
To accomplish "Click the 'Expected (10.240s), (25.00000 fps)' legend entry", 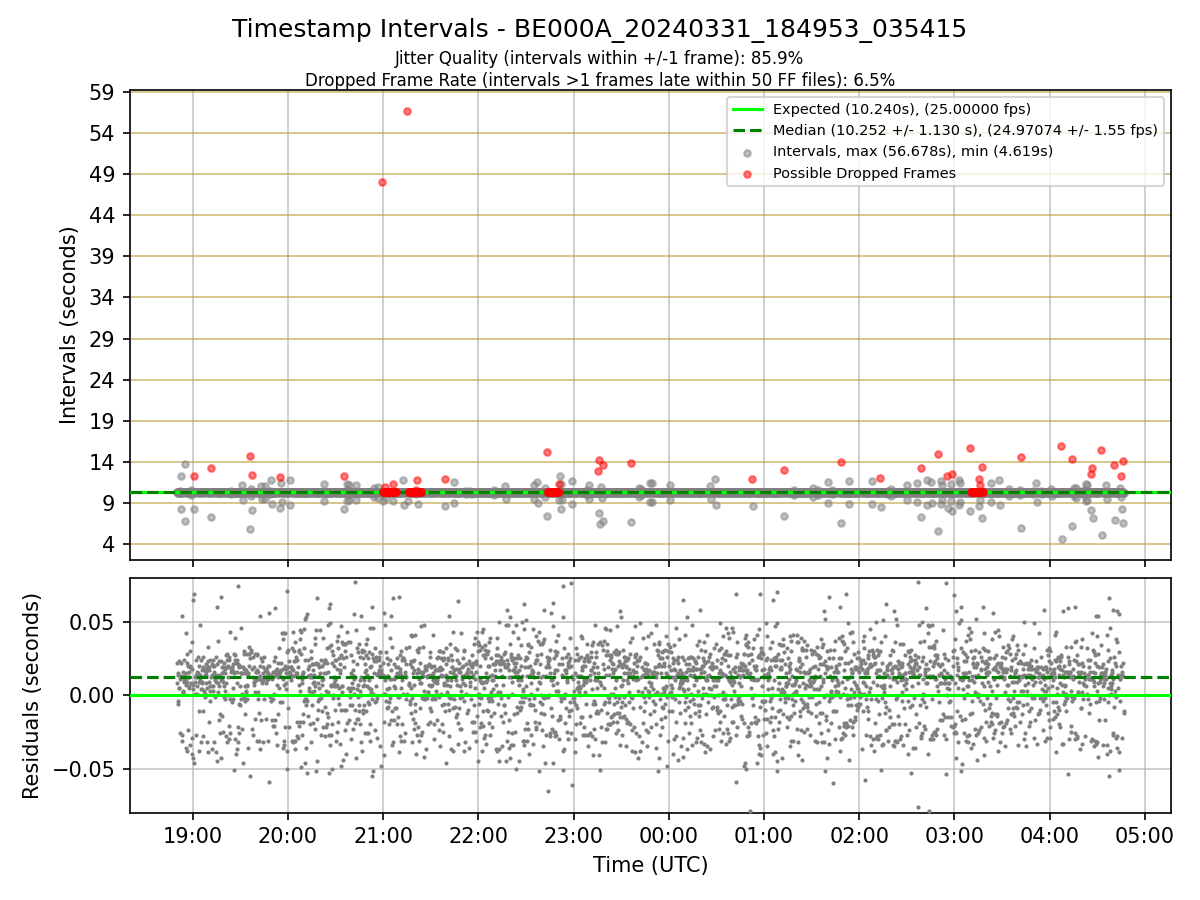I will pos(902,109).
